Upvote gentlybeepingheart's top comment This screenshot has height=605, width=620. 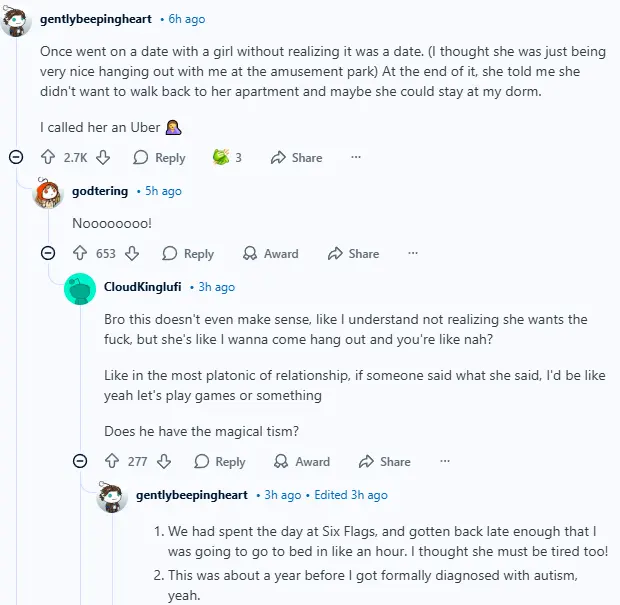[47, 157]
